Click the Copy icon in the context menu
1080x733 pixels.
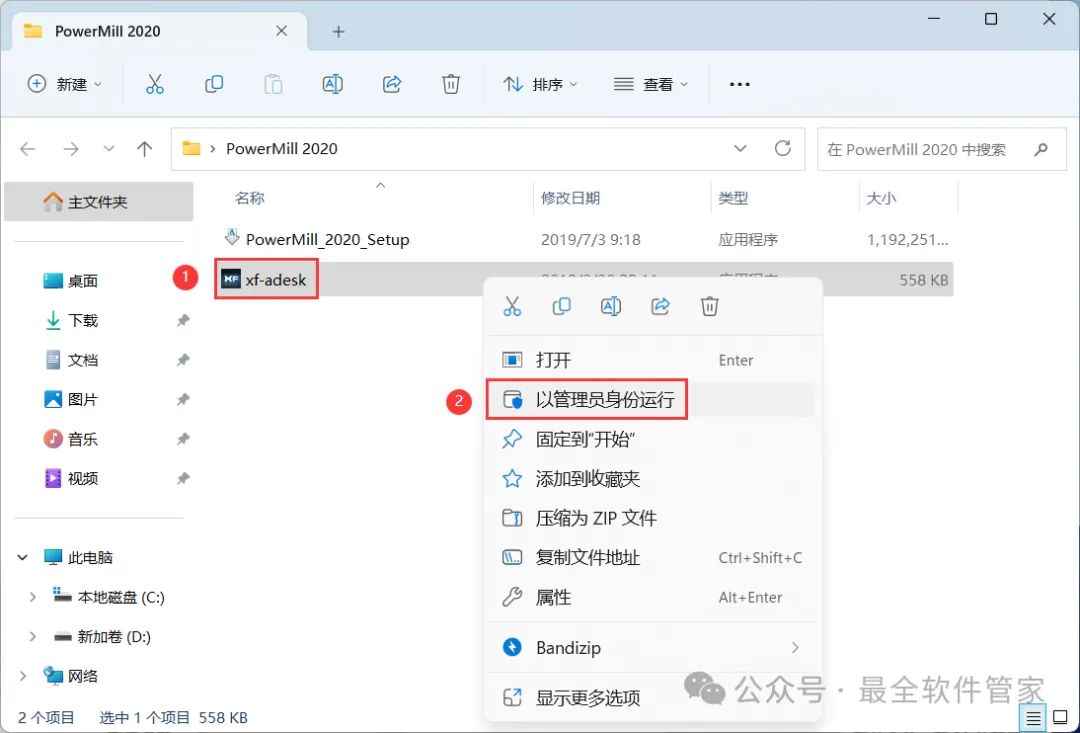click(x=561, y=306)
